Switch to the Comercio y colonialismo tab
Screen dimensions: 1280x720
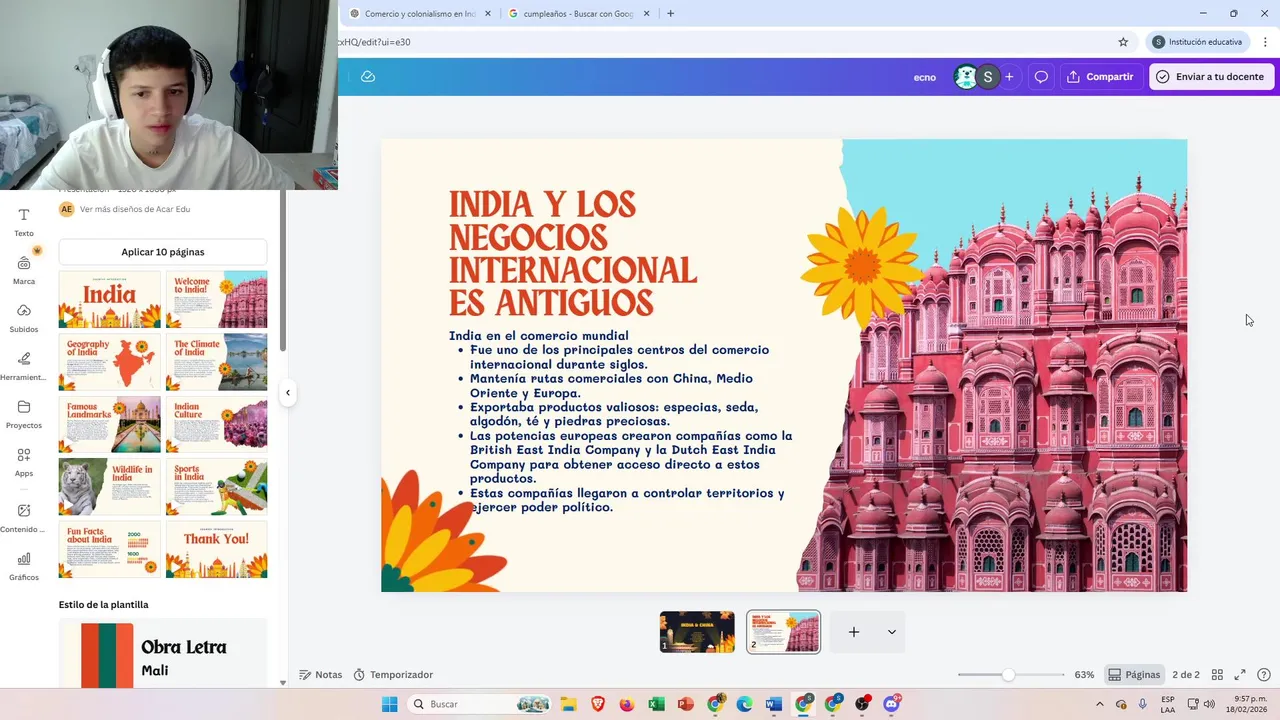(421, 14)
